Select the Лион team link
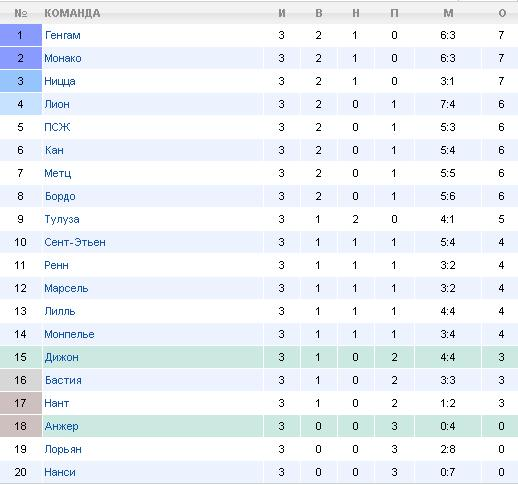This screenshot has height=485, width=518. (x=57, y=104)
